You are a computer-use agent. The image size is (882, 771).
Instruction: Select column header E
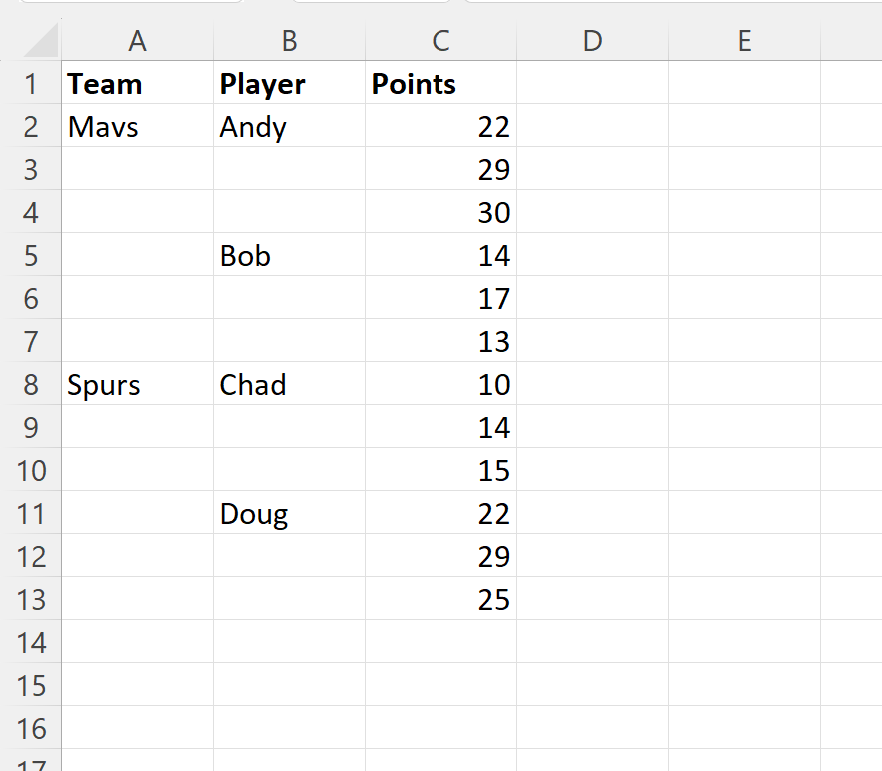click(744, 41)
